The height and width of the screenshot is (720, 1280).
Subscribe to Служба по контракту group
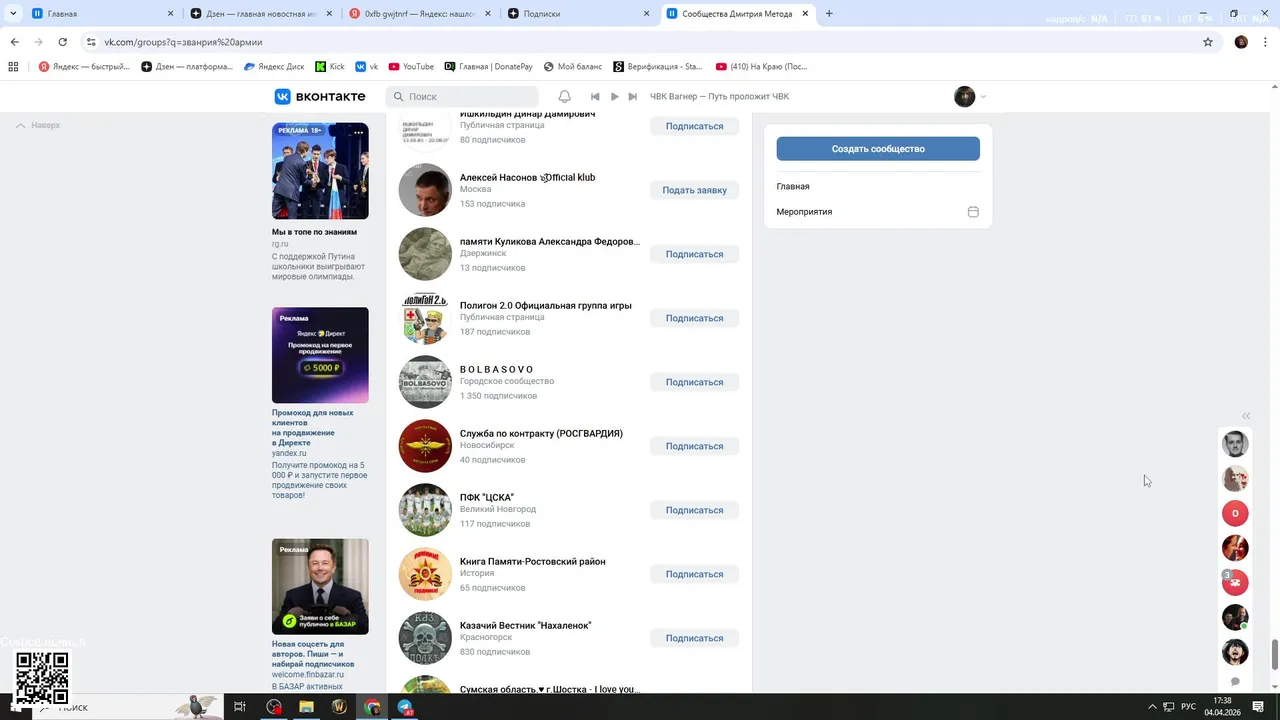[694, 446]
